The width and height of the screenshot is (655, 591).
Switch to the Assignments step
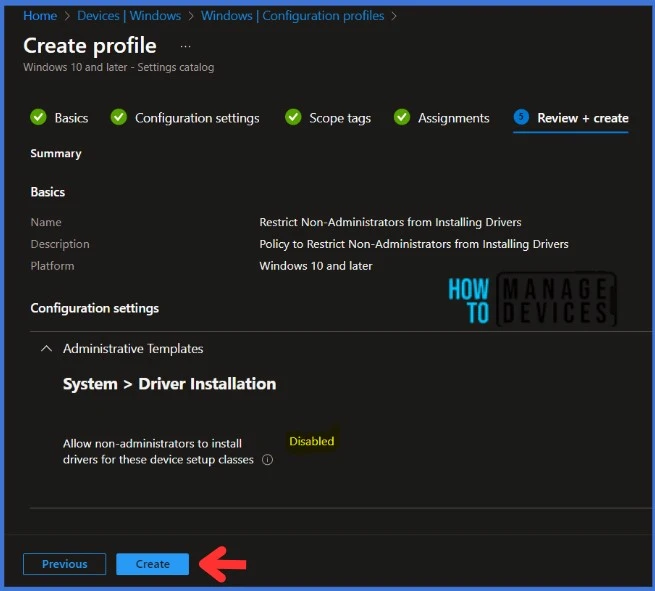(454, 118)
